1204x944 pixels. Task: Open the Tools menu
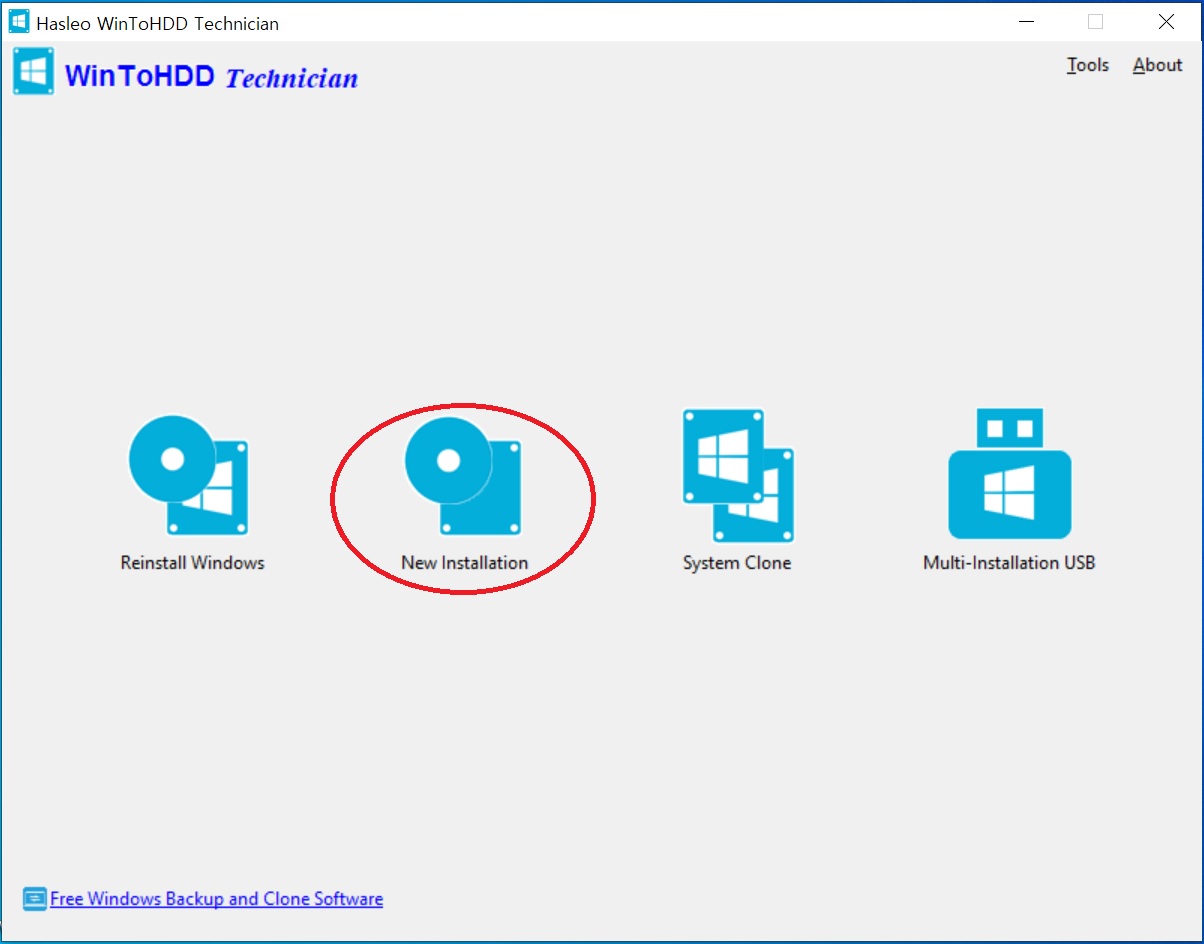1088,65
